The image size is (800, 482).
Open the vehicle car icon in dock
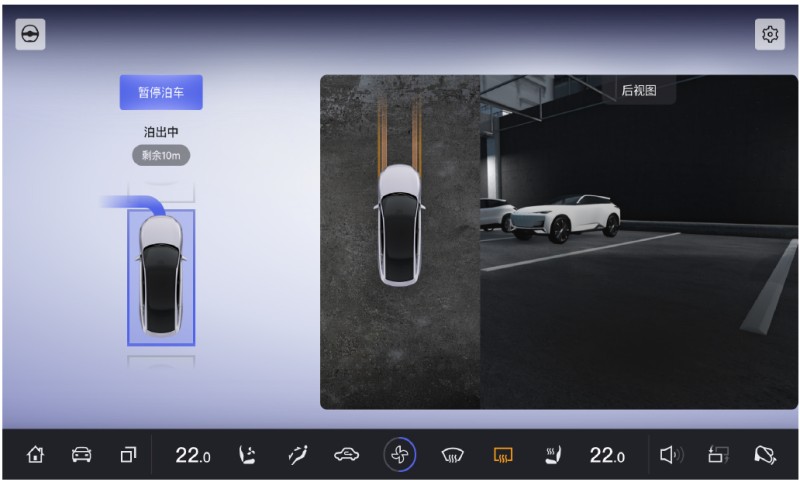coord(82,454)
